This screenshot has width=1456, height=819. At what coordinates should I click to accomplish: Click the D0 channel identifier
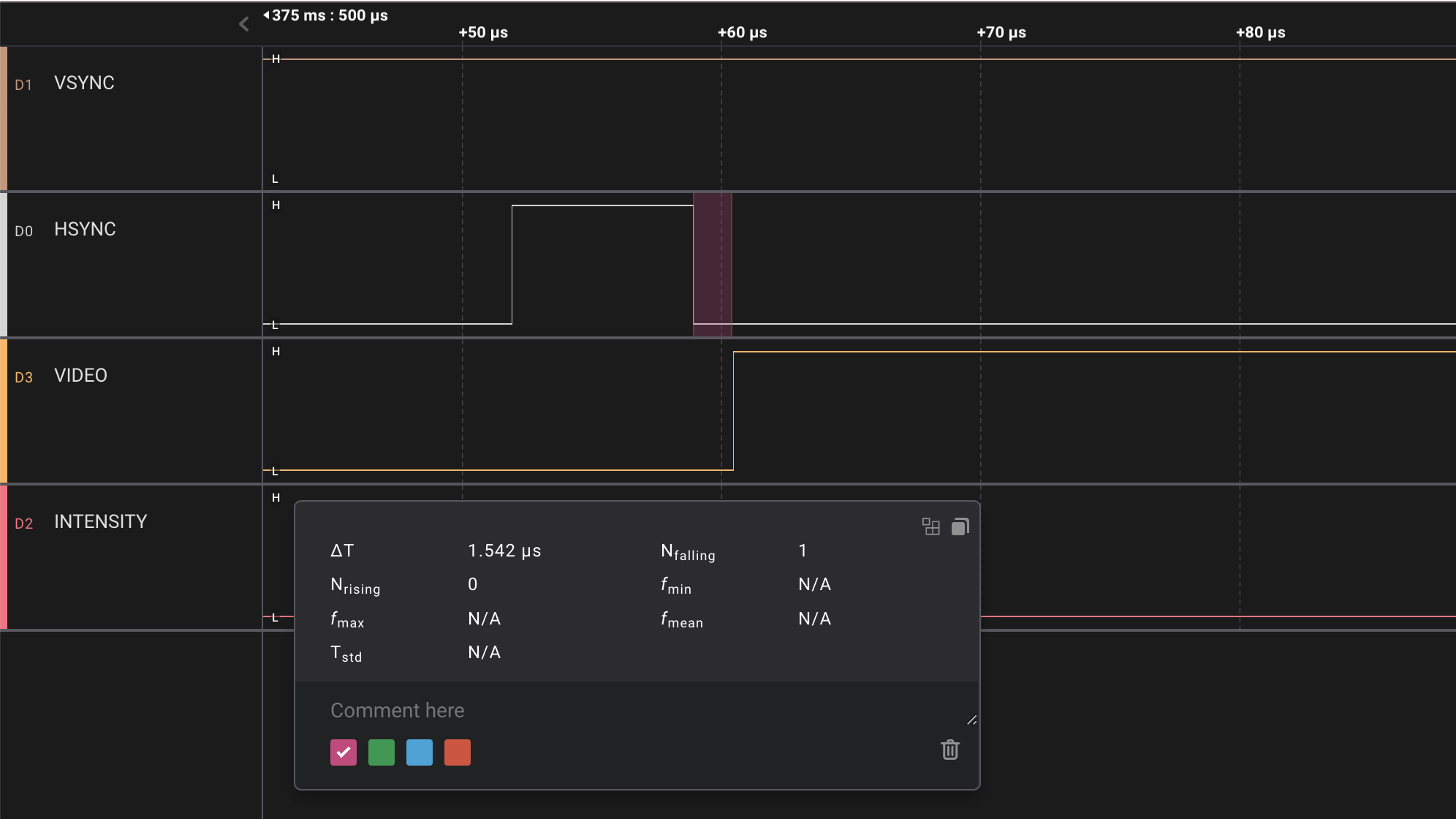tap(23, 231)
